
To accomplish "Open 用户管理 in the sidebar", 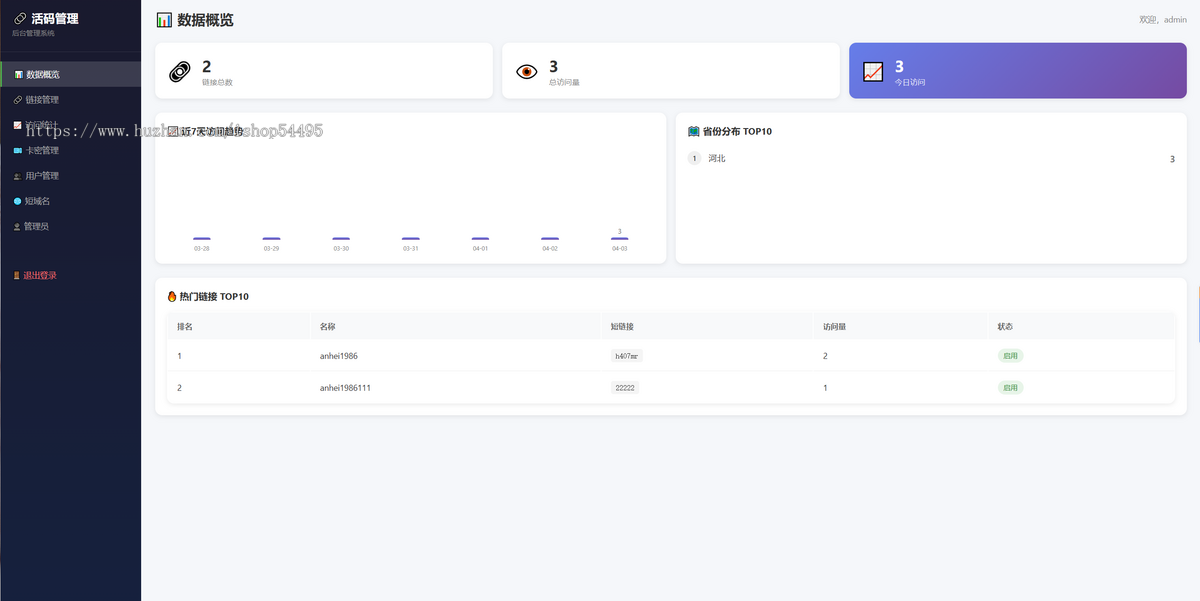I will click(x=70, y=176).
